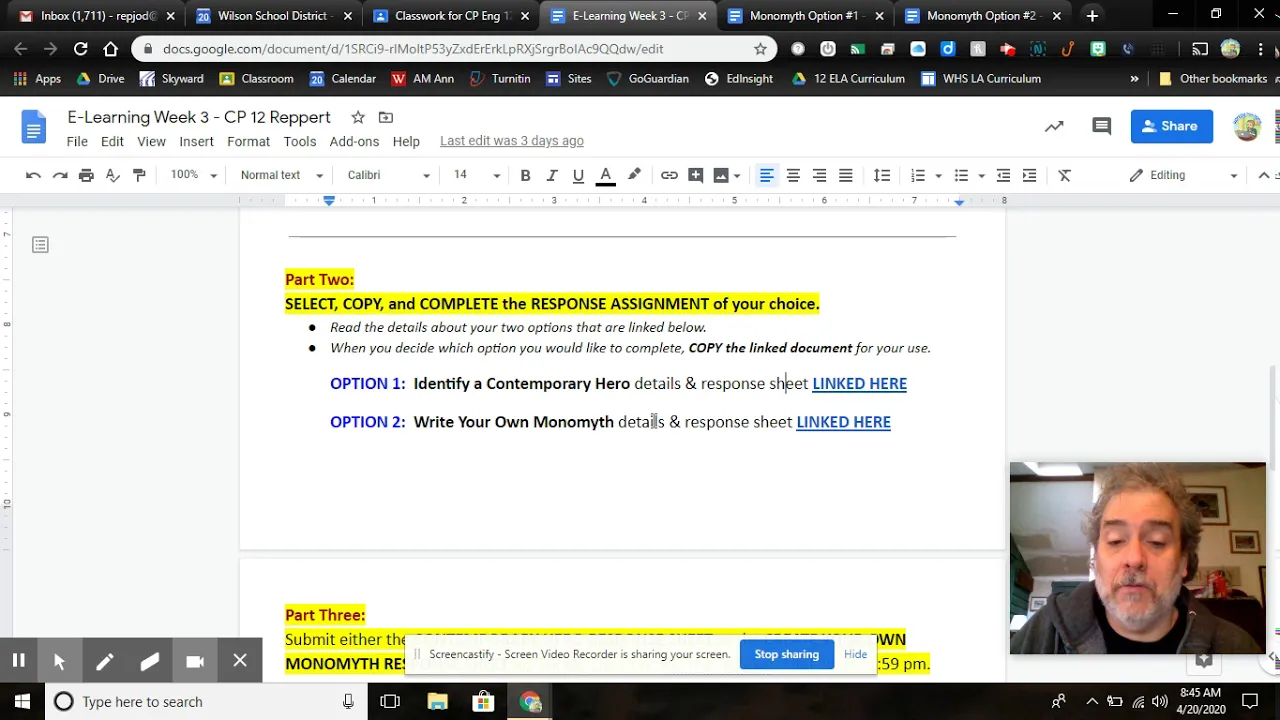This screenshot has height=720, width=1280.
Task: Toggle italic formatting
Action: (x=551, y=175)
